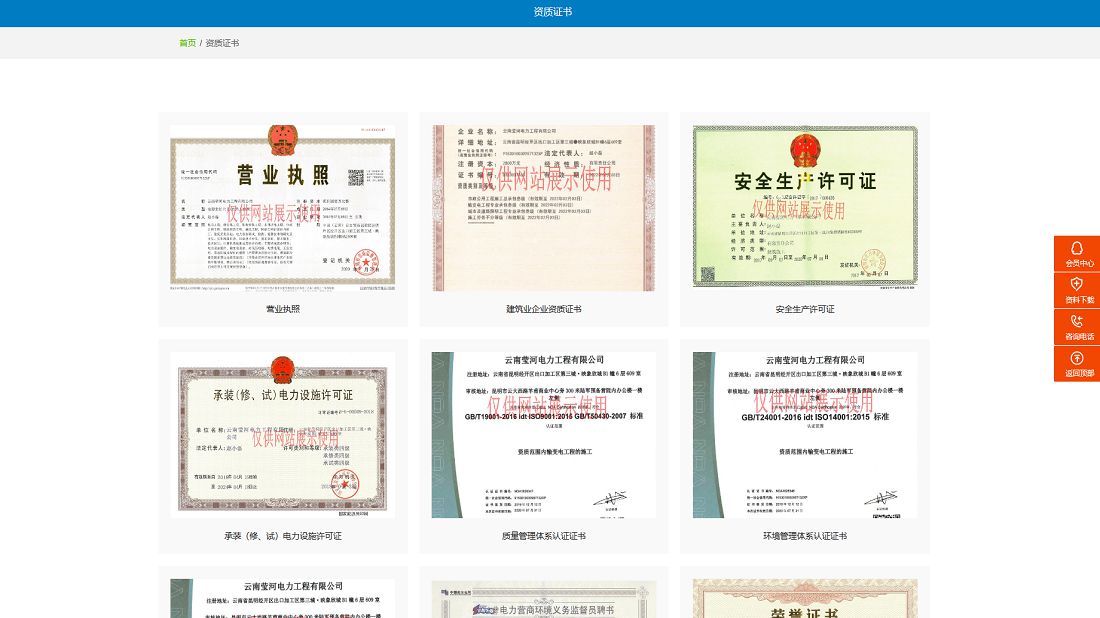Click 资质证书 in the breadcrumb
This screenshot has height=618, width=1100.
point(222,43)
